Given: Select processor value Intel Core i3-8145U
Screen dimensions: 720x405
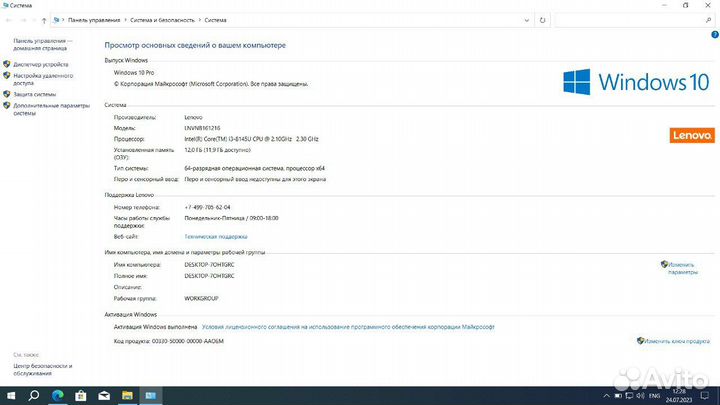Looking at the screenshot, I should coord(251,139).
